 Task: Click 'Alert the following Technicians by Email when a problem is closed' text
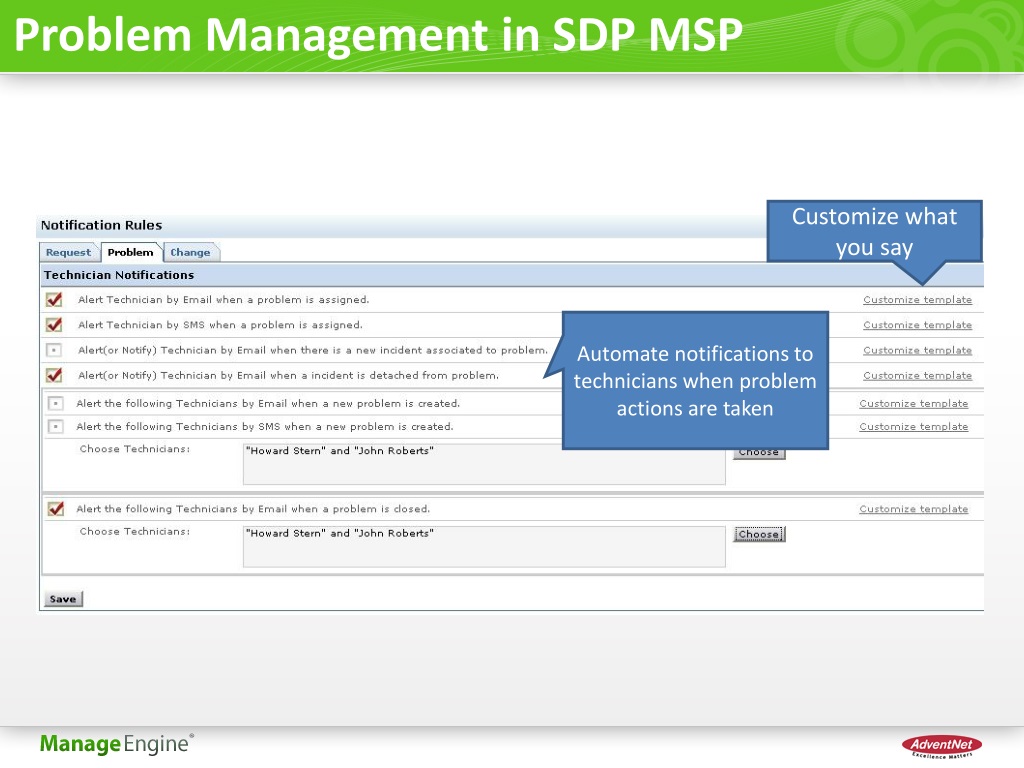point(253,509)
